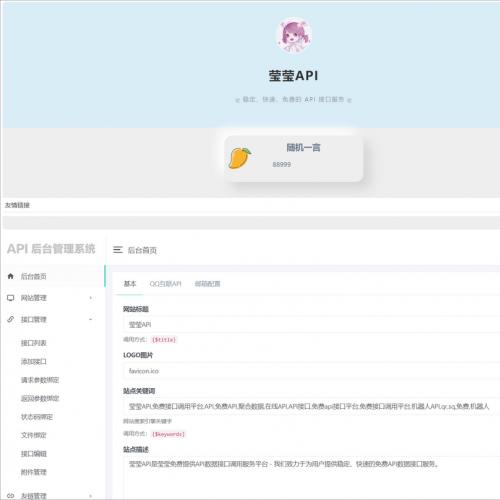The height and width of the screenshot is (500, 500).
Task: Switch to the 邮箱配置 tab
Action: [x=207, y=284]
